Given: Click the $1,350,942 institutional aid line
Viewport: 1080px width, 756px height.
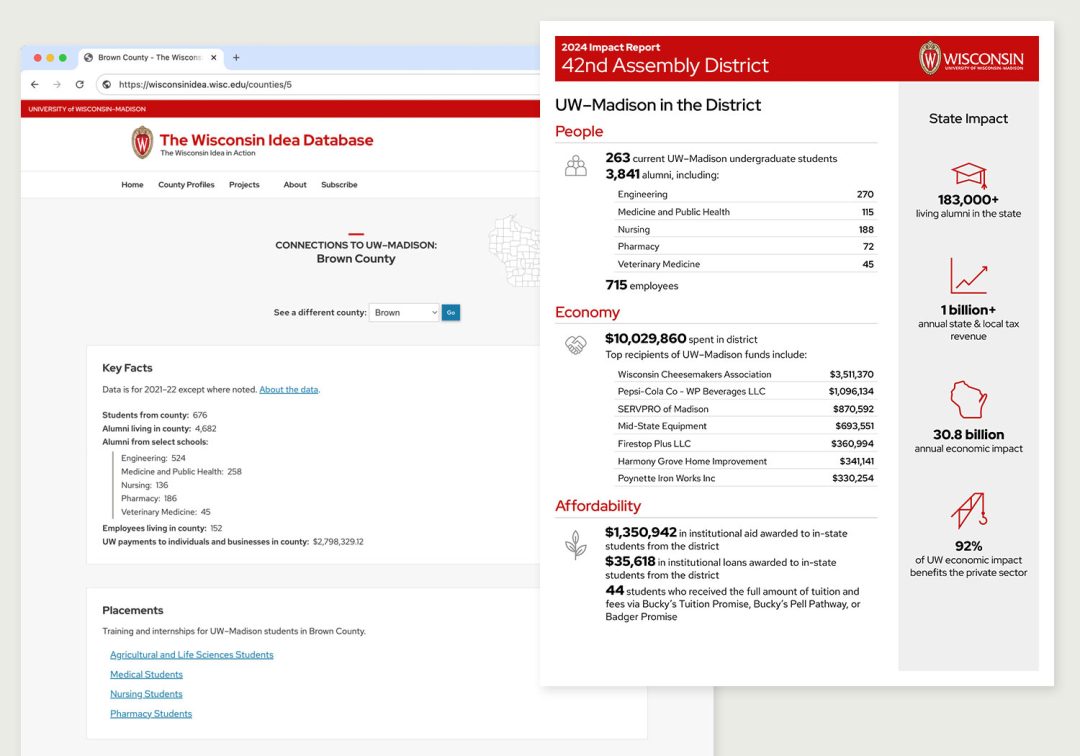Looking at the screenshot, I should pyautogui.click(x=727, y=539).
